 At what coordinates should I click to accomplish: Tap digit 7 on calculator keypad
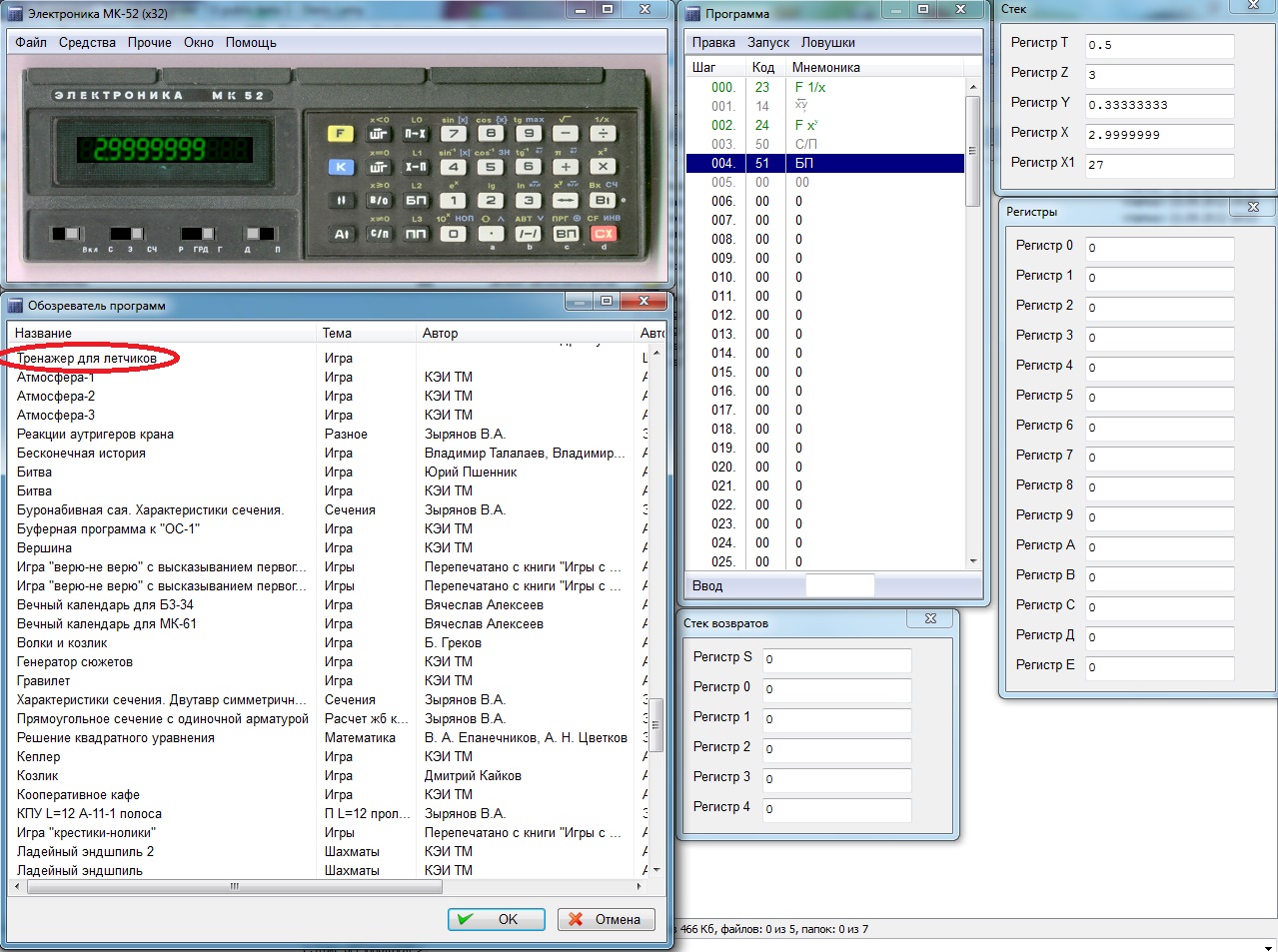[x=453, y=134]
